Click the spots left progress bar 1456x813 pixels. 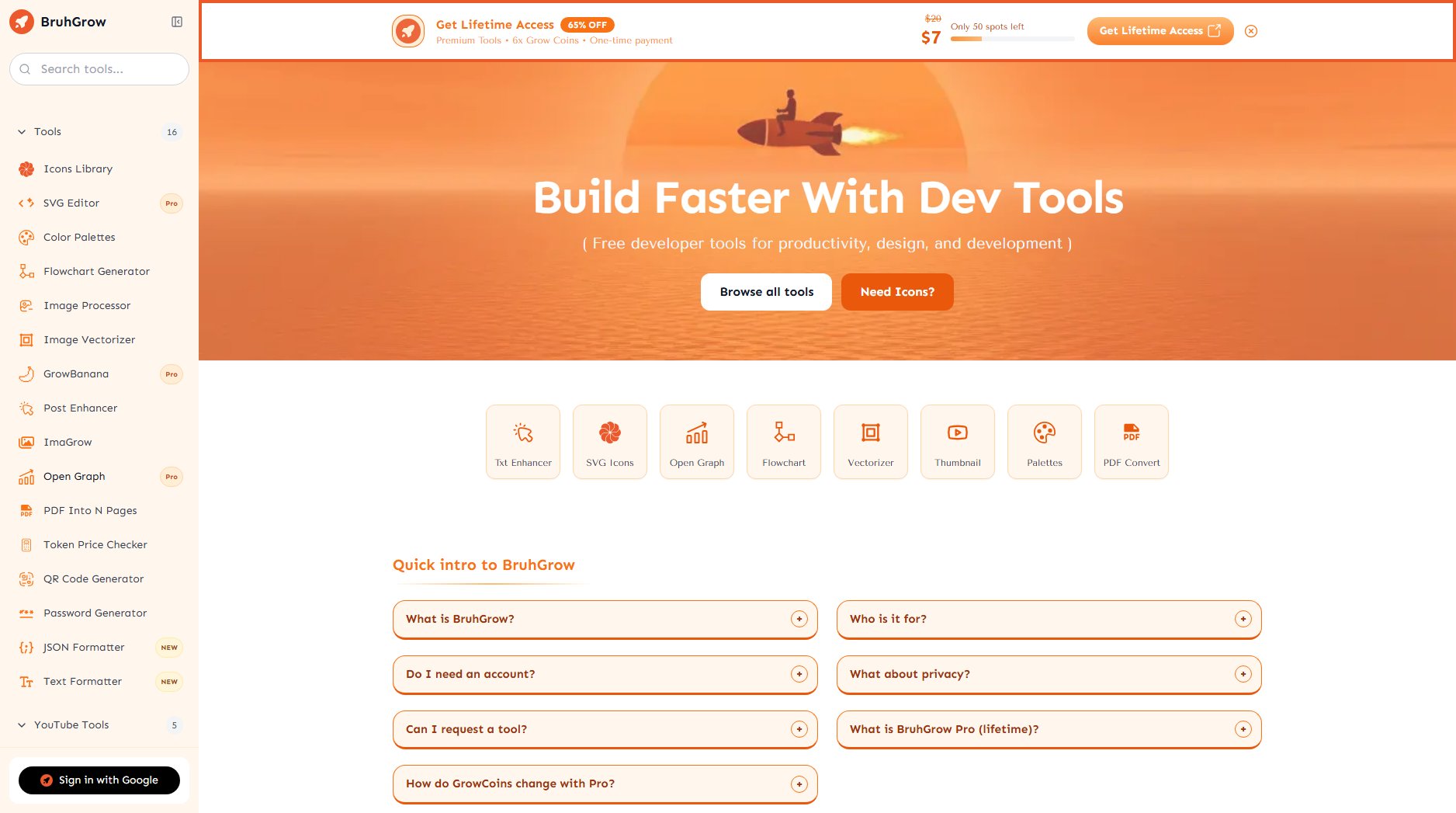click(x=1012, y=39)
